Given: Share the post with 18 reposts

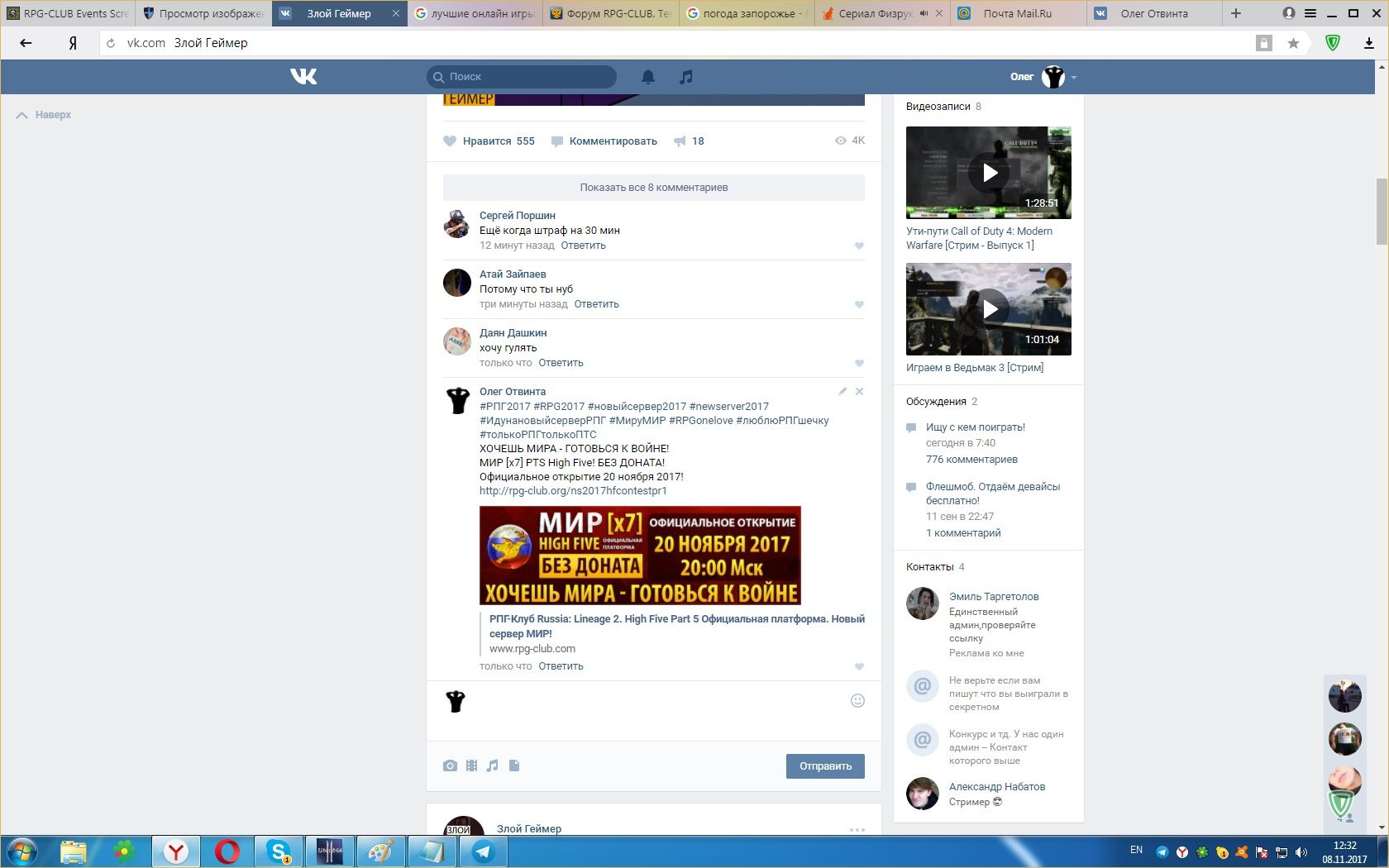Looking at the screenshot, I should click(689, 141).
